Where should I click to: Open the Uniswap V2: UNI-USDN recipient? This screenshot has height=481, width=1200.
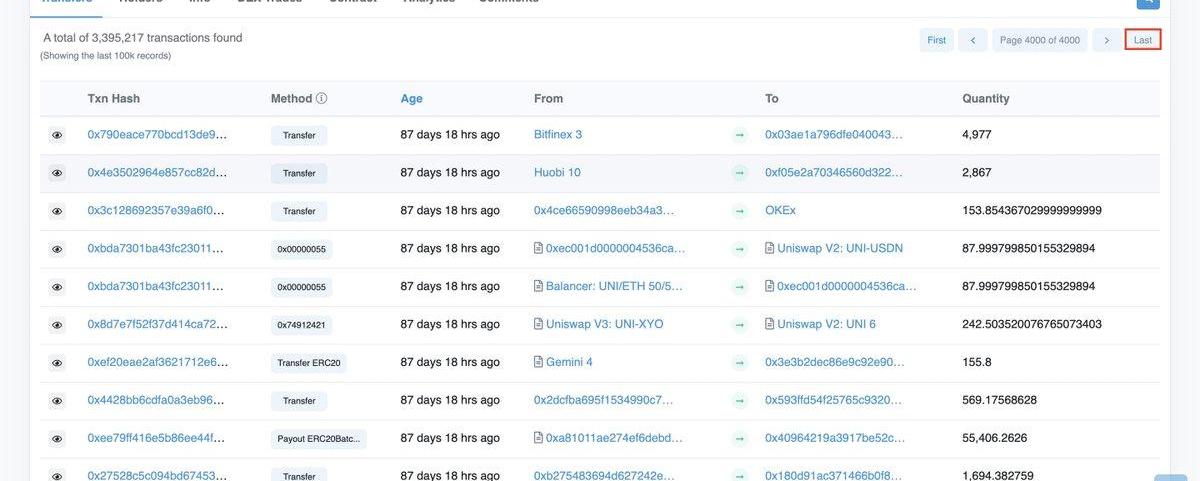[840, 248]
